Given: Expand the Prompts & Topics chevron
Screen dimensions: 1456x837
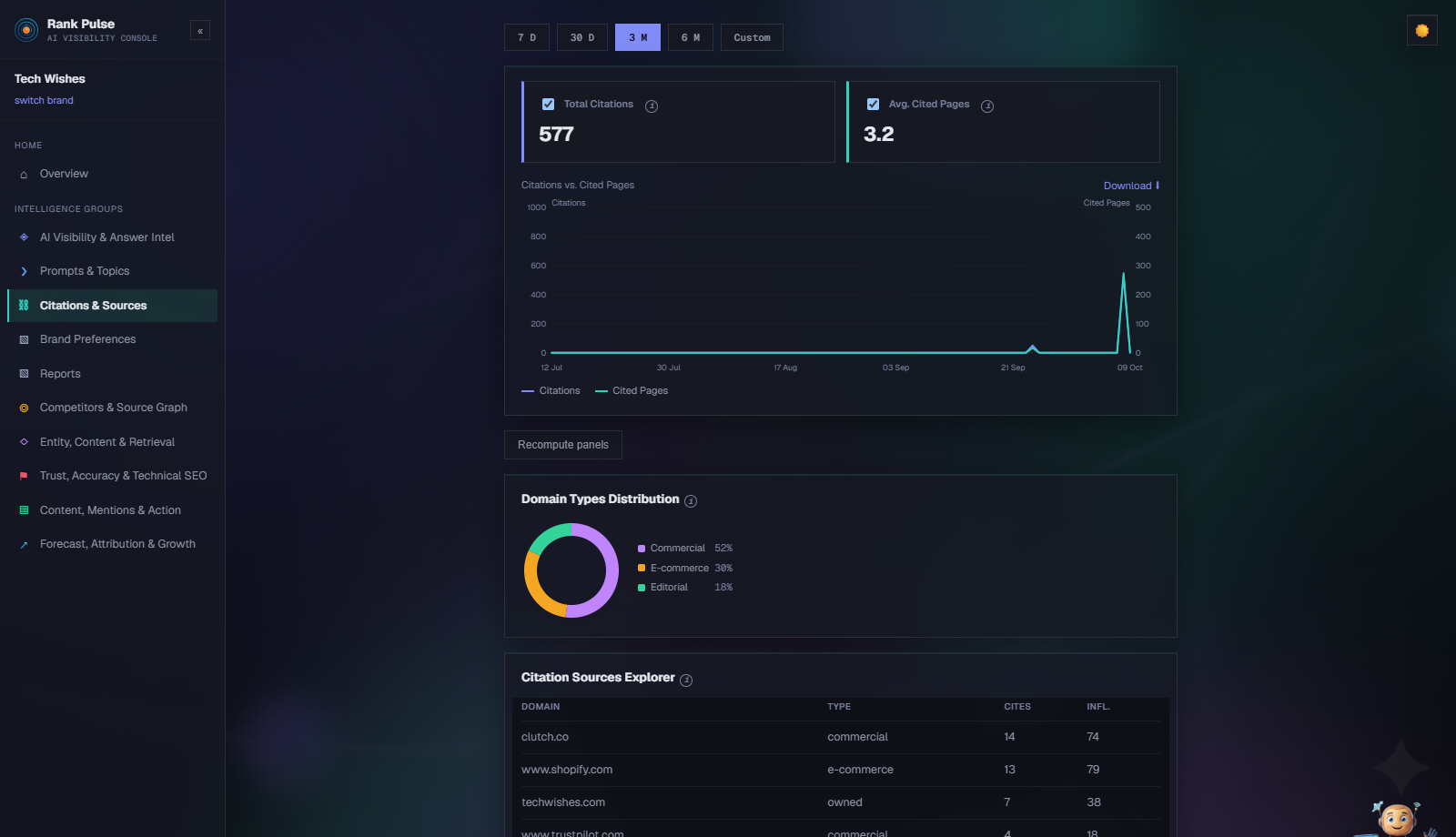Looking at the screenshot, I should pos(24,271).
